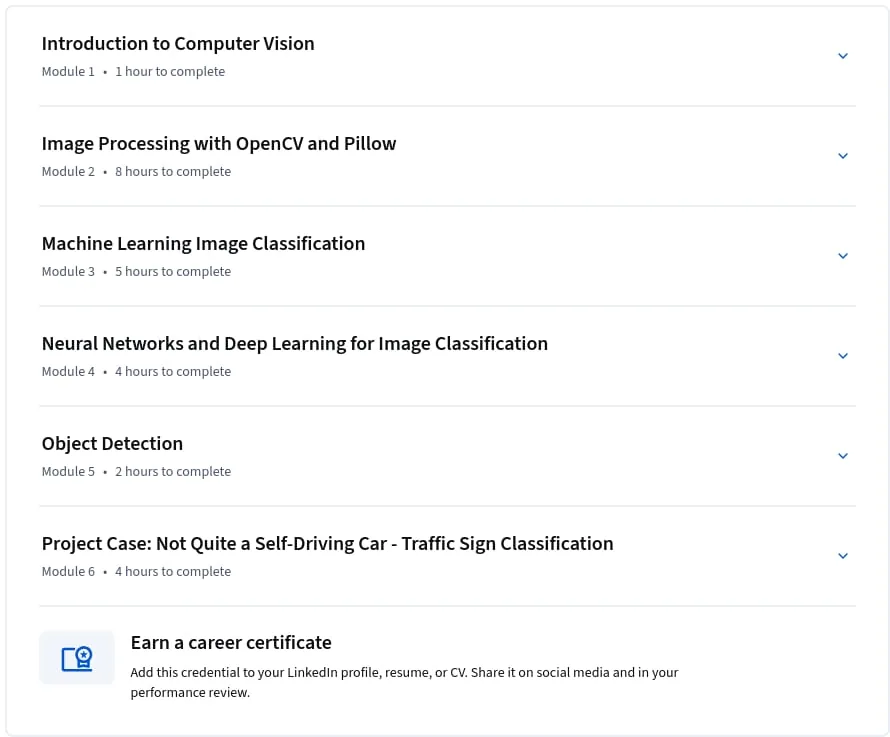Click Module 1 one hour label
The height and width of the screenshot is (737, 890).
[133, 72]
